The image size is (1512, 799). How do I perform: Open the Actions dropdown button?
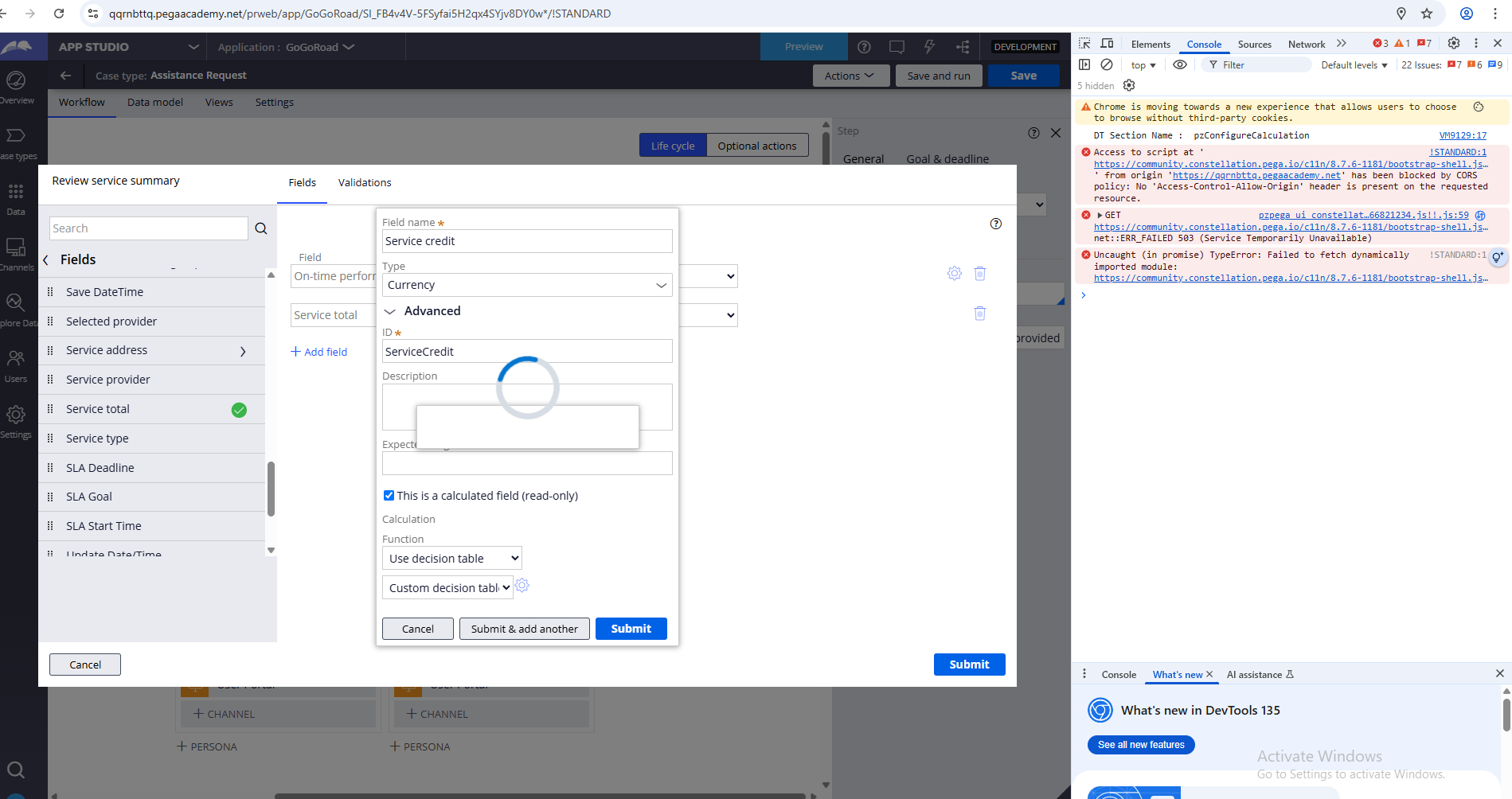pyautogui.click(x=850, y=76)
